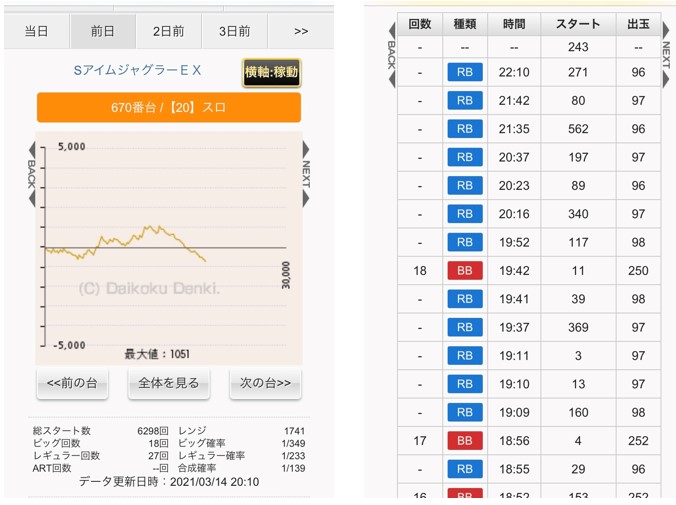
Task: Click count 18 in the 回数 column
Action: pos(420,271)
